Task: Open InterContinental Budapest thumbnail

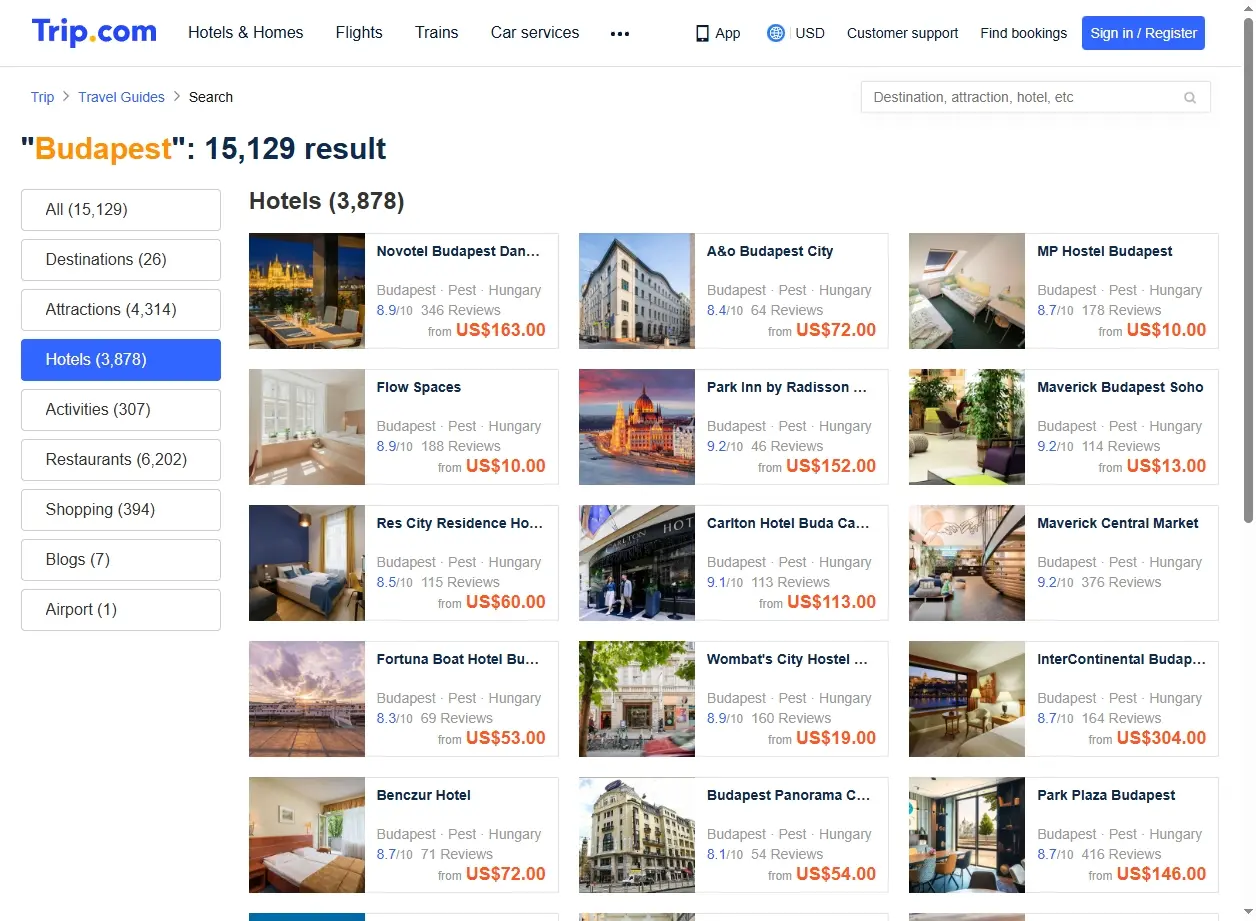Action: [967, 699]
